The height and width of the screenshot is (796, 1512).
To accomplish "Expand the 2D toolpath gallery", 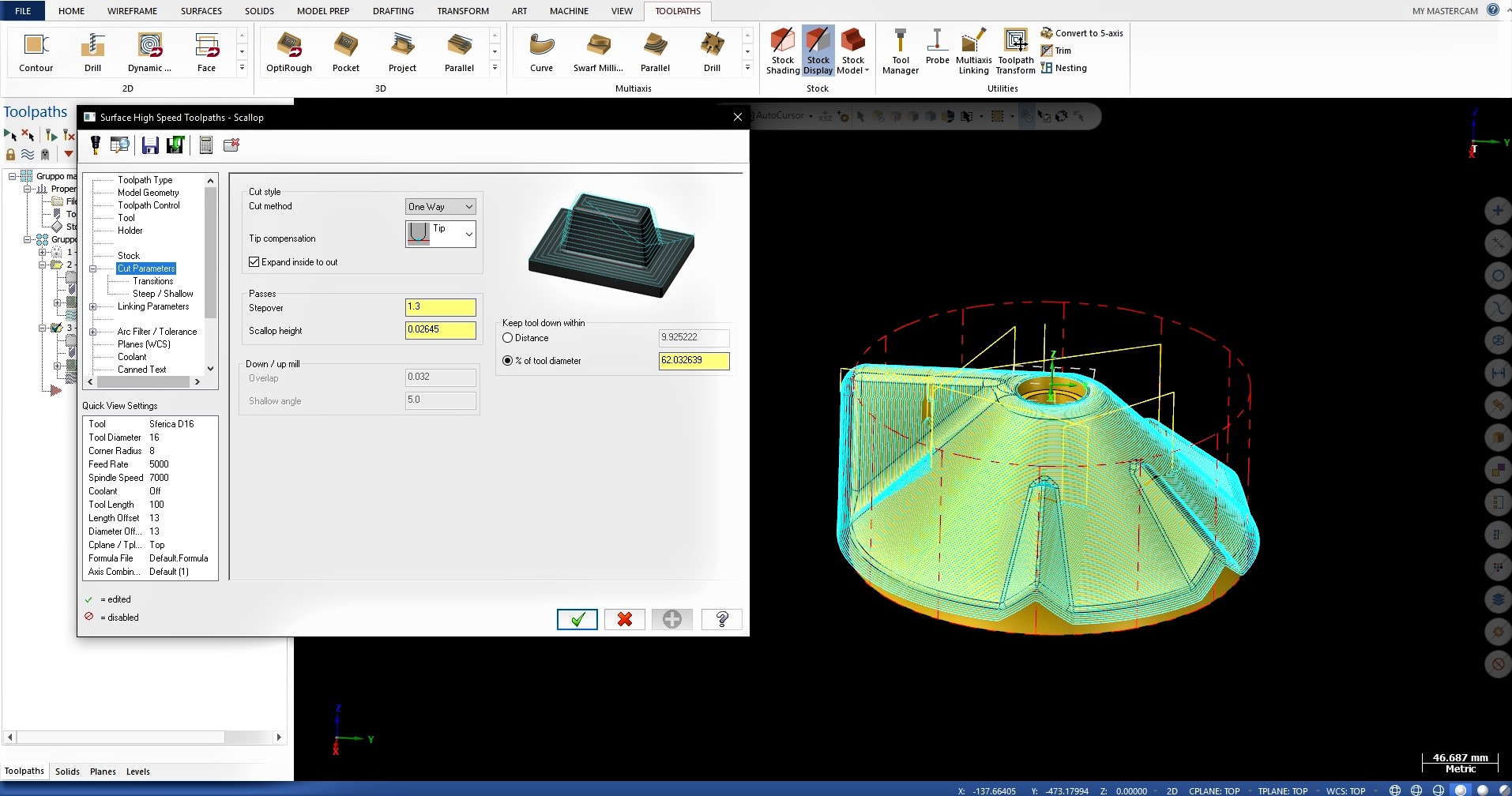I will [242, 69].
